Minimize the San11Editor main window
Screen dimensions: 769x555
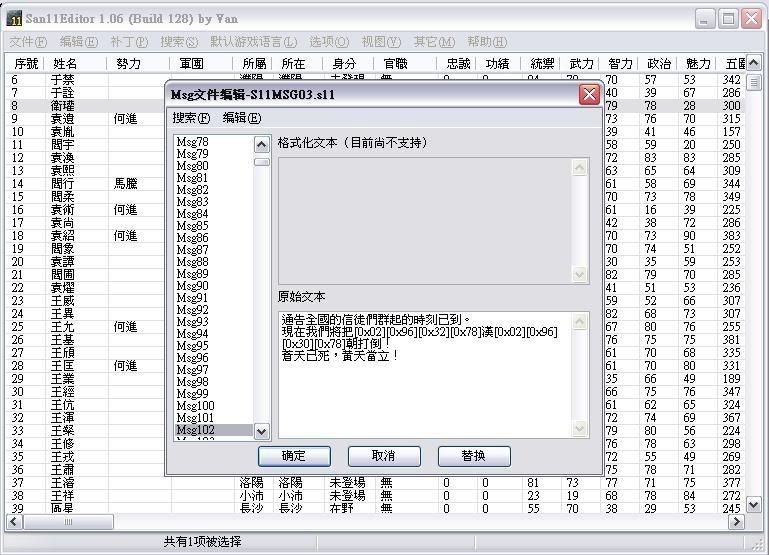click(706, 18)
